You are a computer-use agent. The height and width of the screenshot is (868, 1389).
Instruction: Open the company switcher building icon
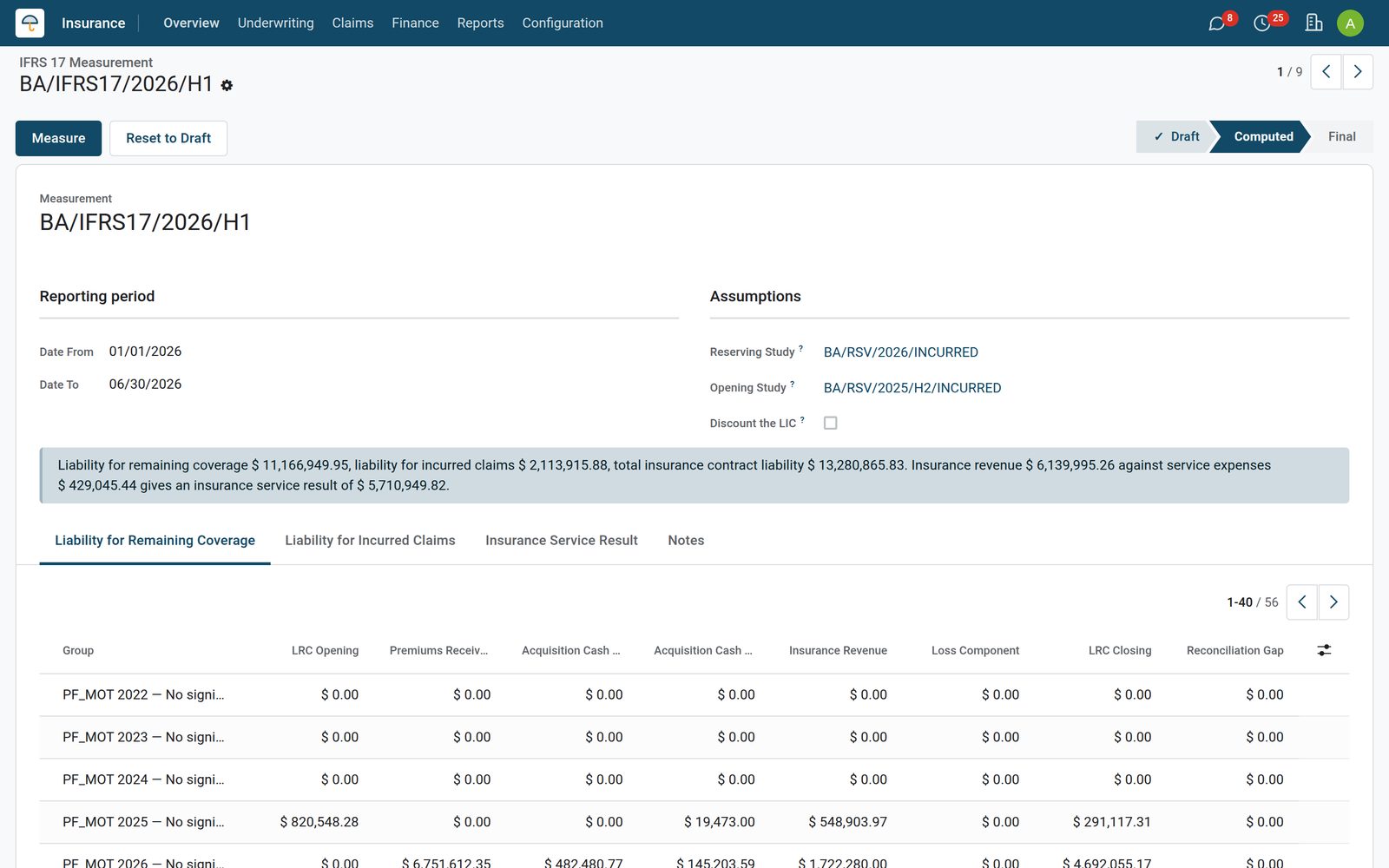(x=1313, y=23)
